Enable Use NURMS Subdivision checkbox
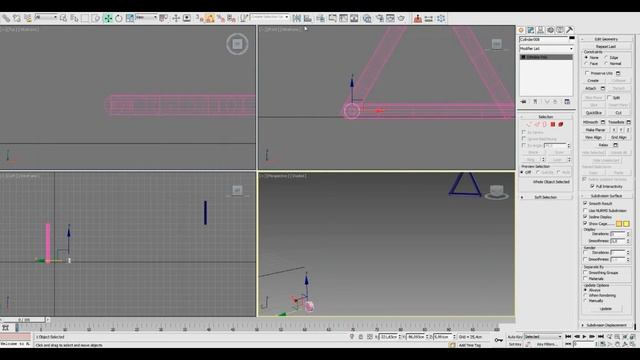The image size is (640, 360). coord(585,210)
